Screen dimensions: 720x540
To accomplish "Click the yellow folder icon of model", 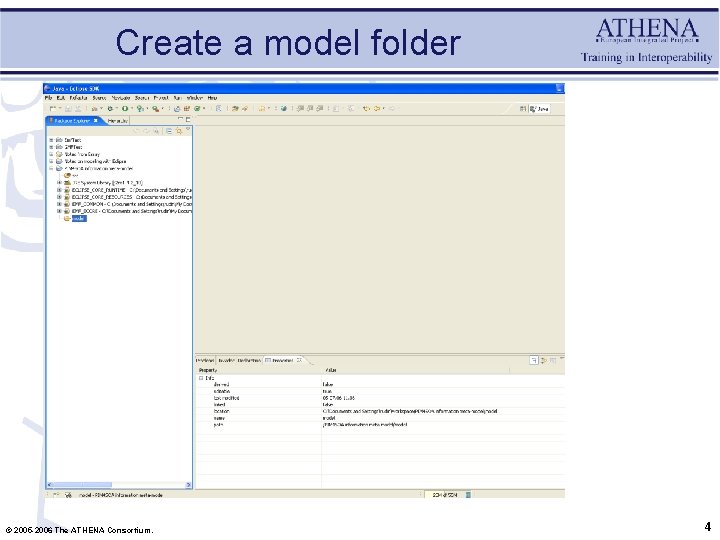I will tap(67, 219).
